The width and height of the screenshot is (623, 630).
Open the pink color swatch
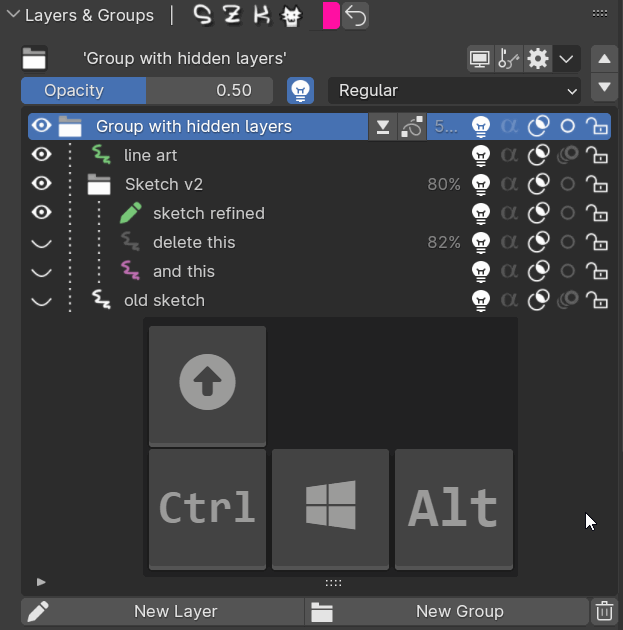(331, 15)
